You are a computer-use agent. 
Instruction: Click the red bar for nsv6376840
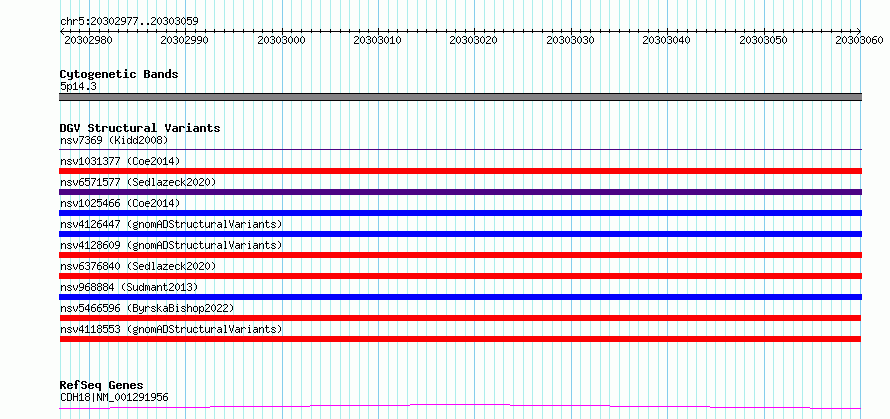point(460,276)
